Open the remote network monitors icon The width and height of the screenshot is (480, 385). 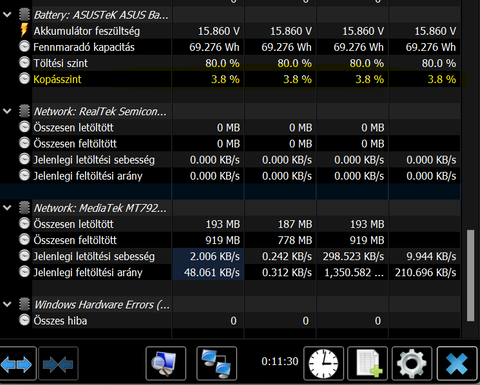pyautogui.click(x=217, y=364)
